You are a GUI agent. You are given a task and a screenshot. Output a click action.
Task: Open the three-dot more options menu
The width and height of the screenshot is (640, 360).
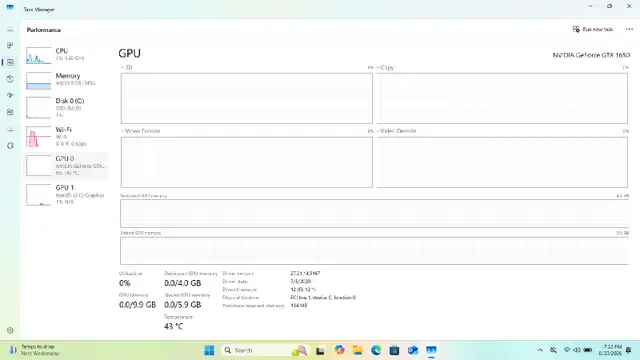click(629, 29)
